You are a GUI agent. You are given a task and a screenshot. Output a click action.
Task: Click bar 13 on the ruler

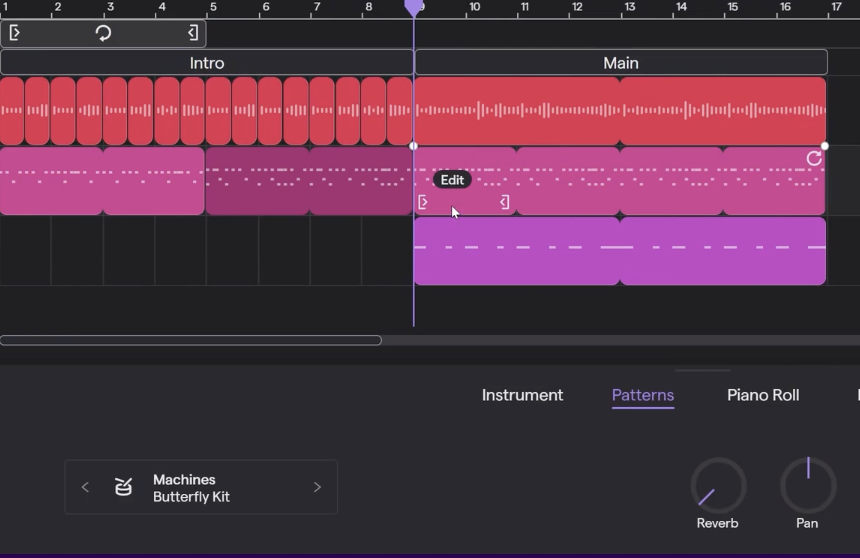629,7
